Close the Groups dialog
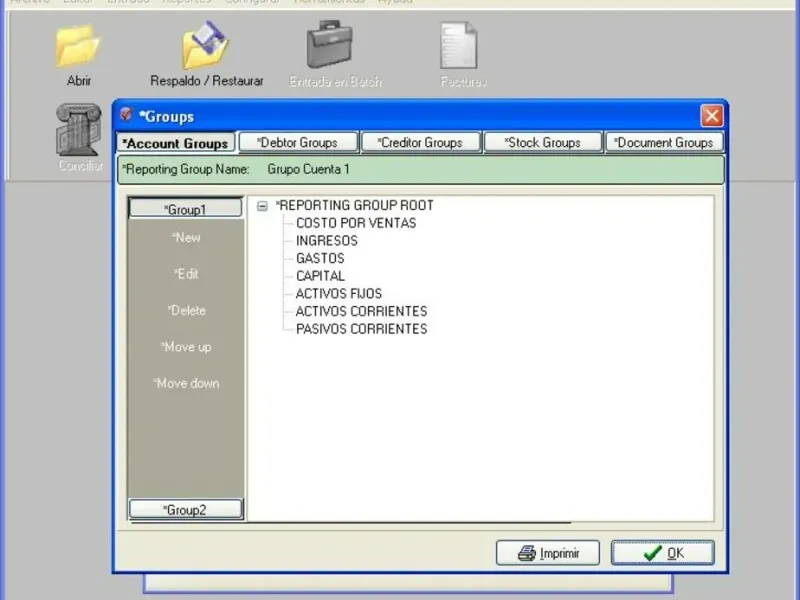Screen dimensions: 800x600 [x=712, y=116]
